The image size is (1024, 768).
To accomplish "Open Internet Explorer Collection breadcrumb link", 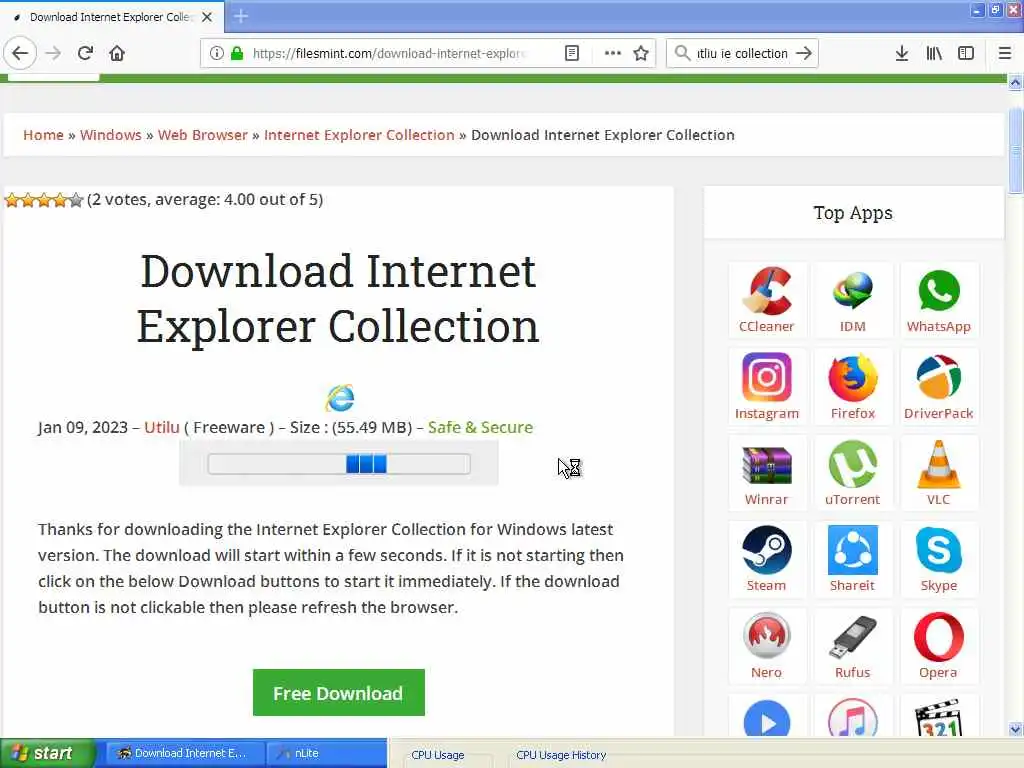I will click(359, 135).
